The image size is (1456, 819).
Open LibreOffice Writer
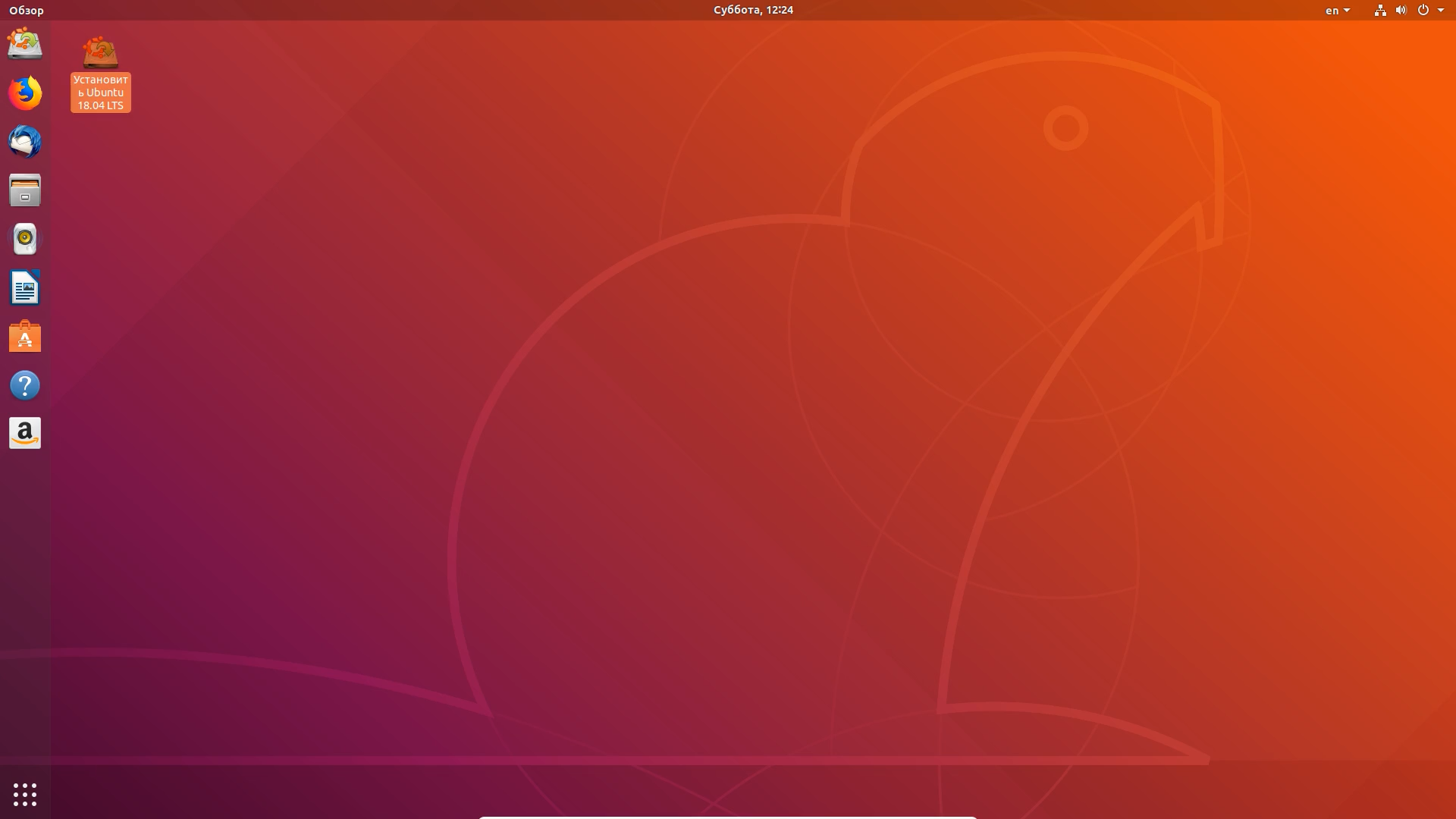25,287
